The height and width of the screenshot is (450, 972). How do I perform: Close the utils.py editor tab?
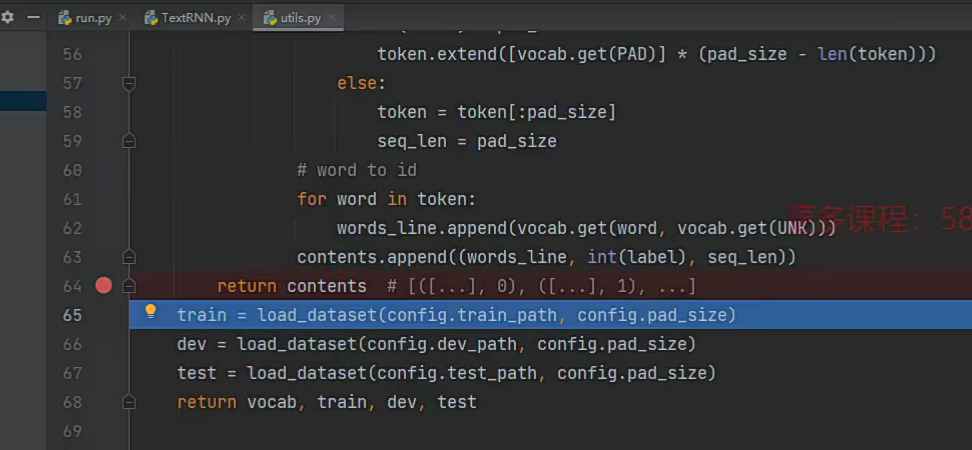point(333,18)
